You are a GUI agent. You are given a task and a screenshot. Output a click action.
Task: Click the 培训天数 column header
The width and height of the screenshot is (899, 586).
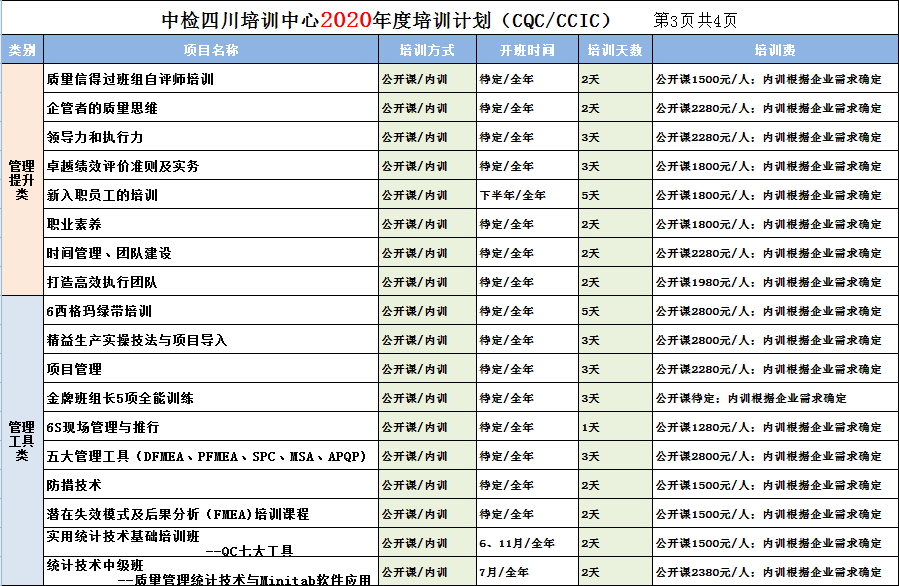(614, 49)
